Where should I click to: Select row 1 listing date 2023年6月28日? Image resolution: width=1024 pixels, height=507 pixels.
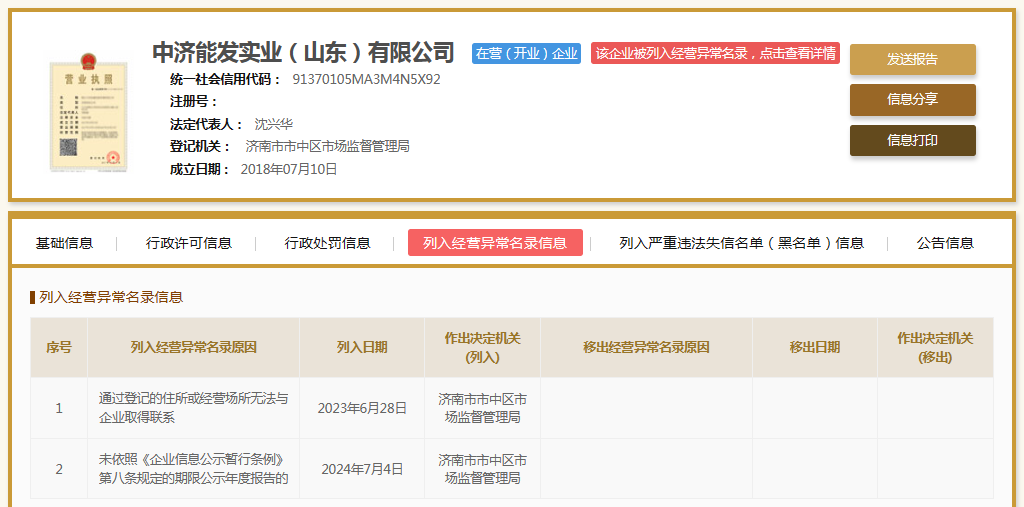[x=362, y=408]
